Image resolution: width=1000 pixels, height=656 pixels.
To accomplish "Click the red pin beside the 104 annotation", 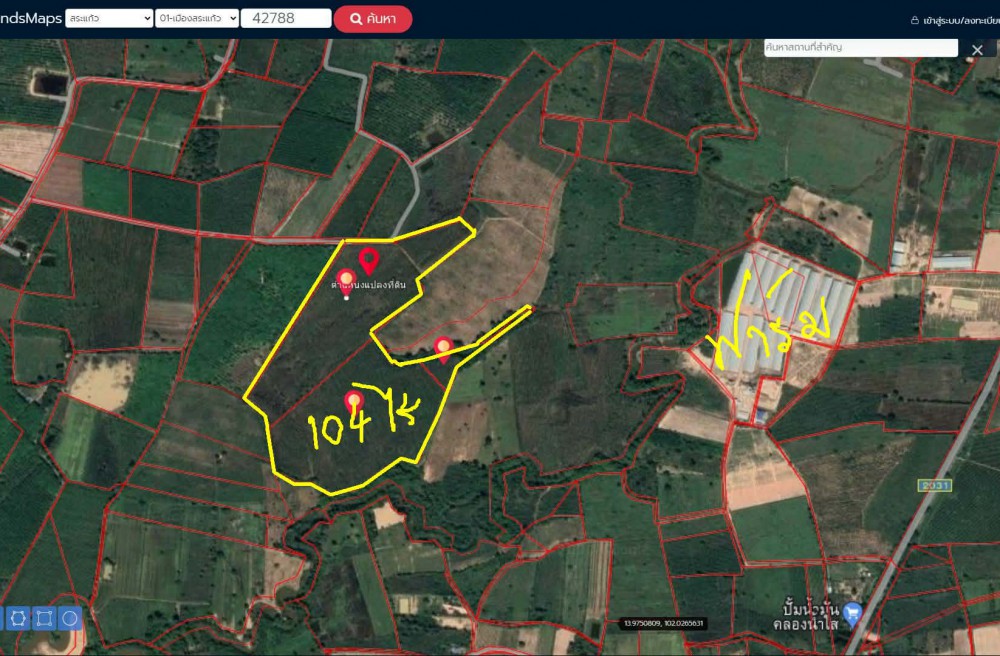I will pos(353,401).
